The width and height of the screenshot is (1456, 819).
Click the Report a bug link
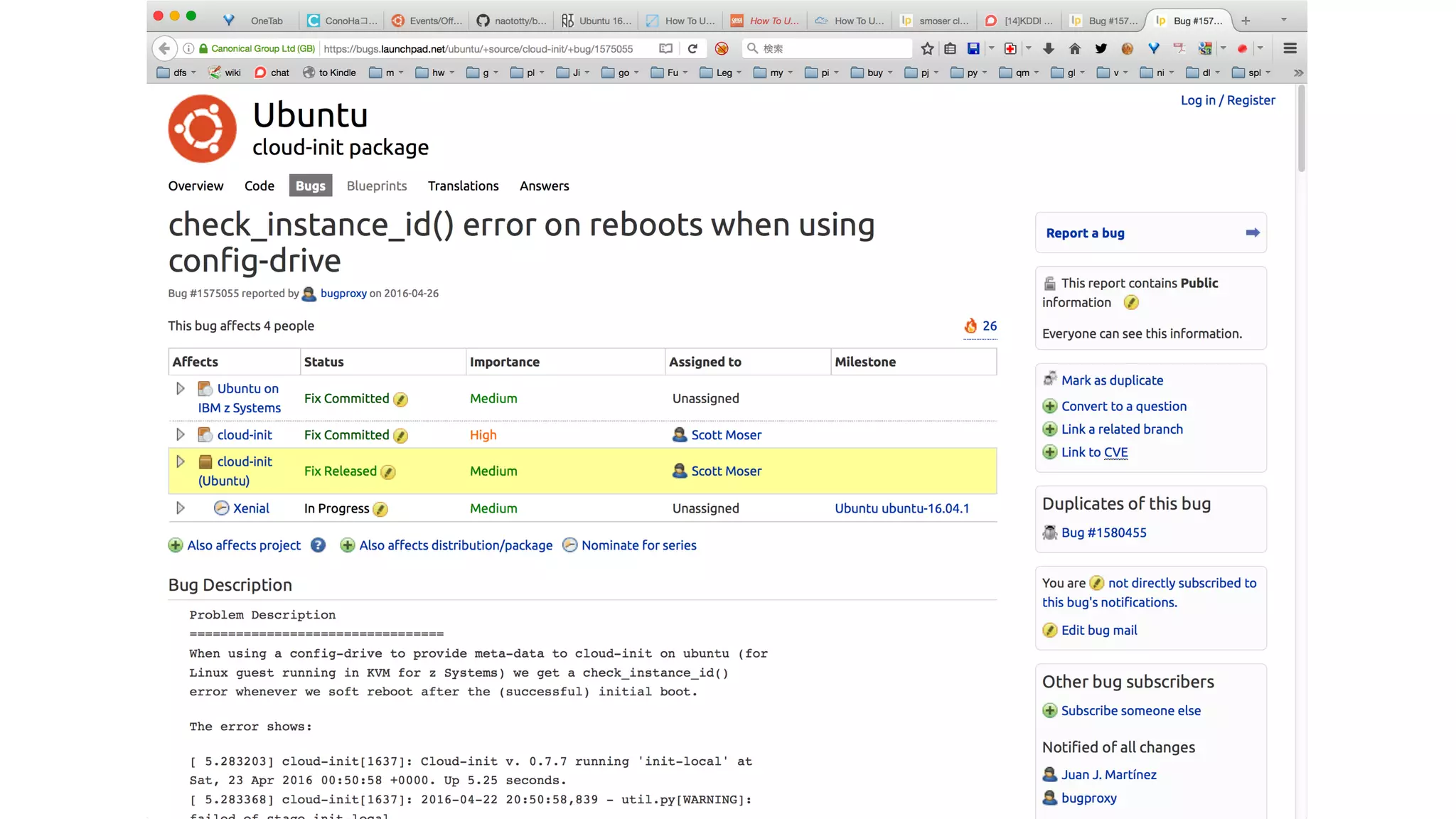click(x=1085, y=233)
